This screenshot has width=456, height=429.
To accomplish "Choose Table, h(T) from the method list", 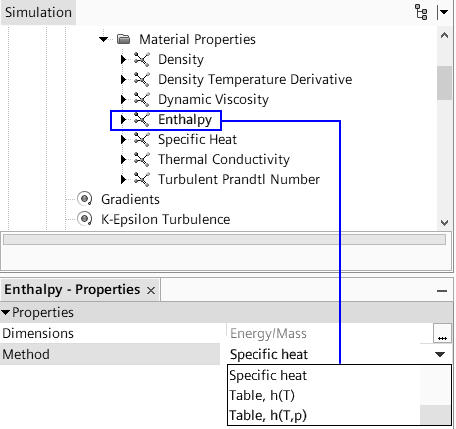I will pyautogui.click(x=323, y=395).
